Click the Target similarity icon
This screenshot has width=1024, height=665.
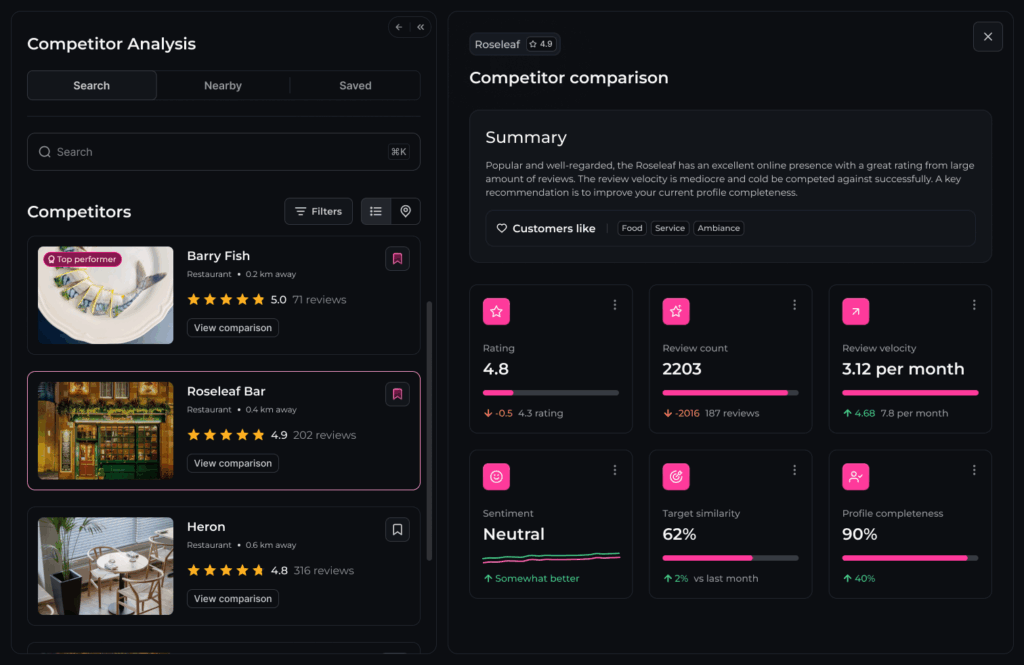coord(676,477)
